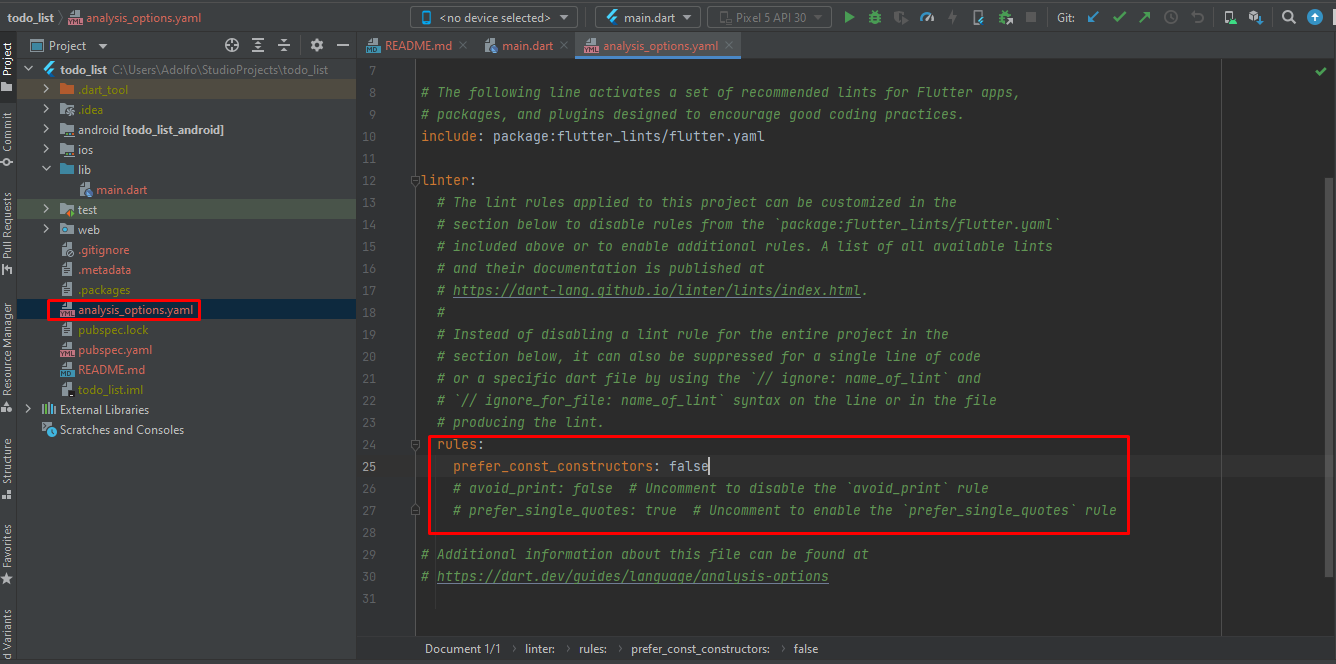The image size is (1336, 664).
Task: Collapse the todo_list root folder
Action: point(28,70)
